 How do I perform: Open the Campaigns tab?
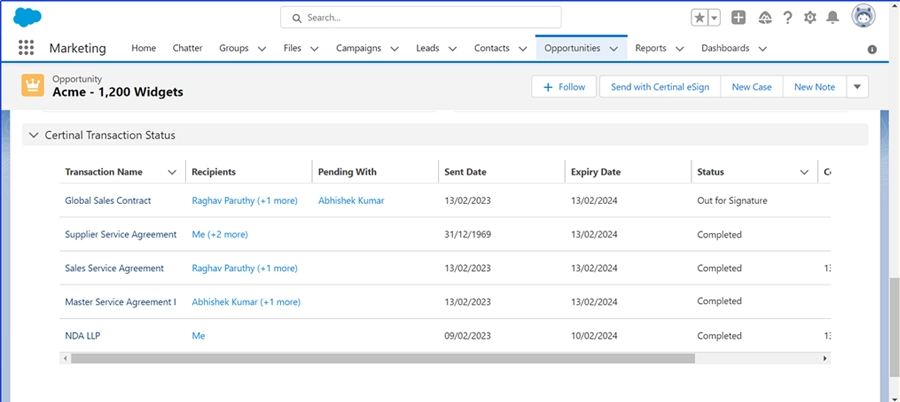359,48
